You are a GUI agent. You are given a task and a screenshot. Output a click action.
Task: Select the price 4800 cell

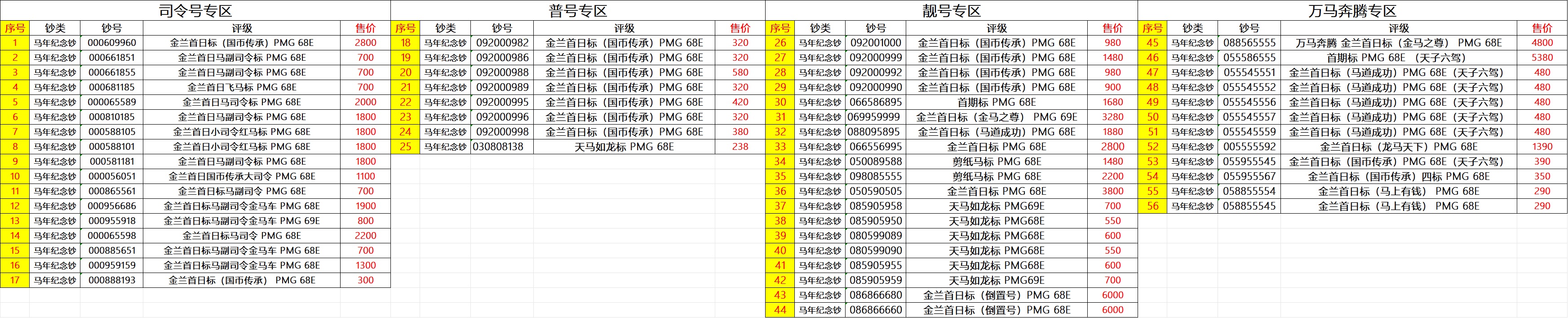tap(1542, 43)
